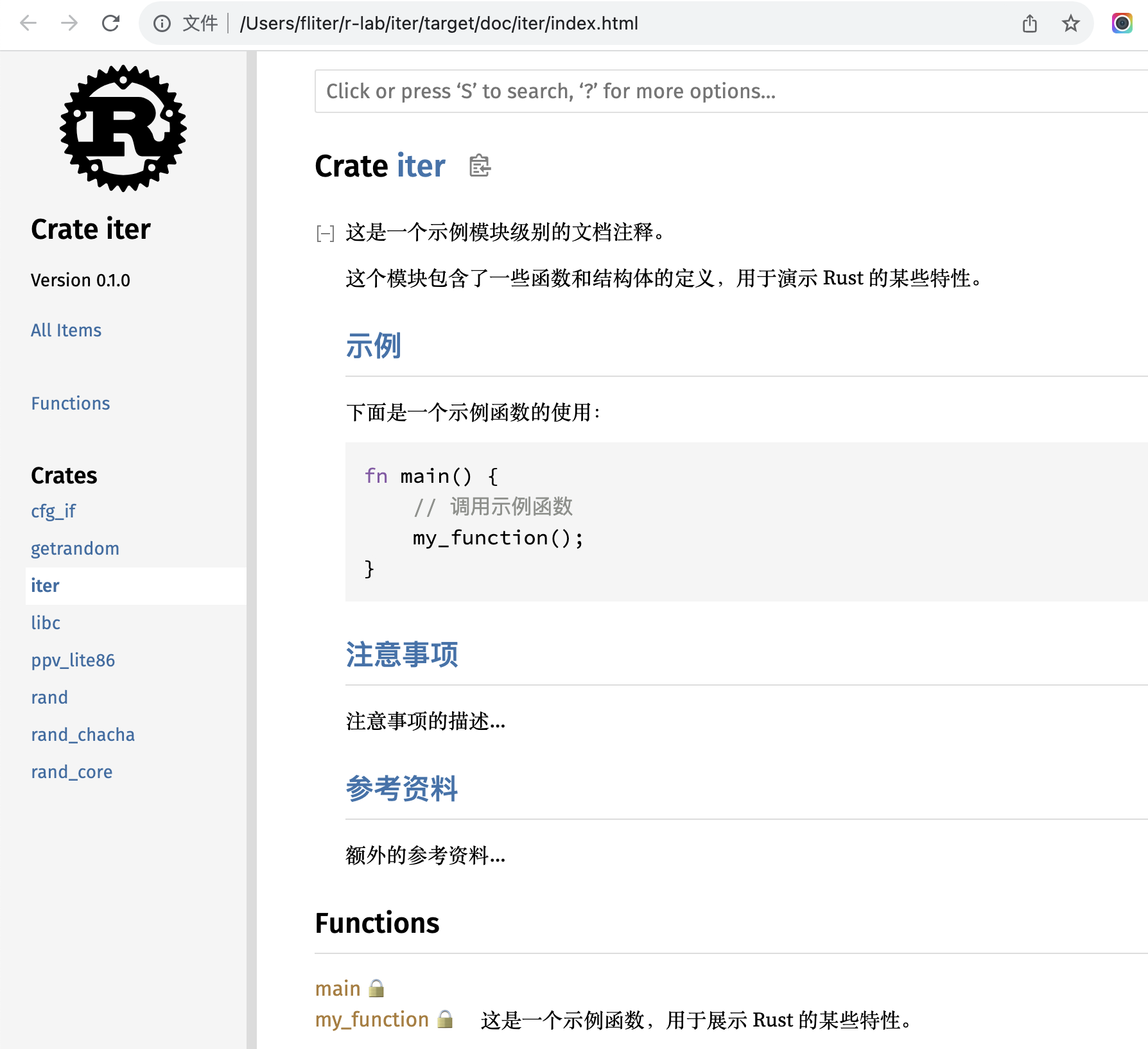
Task: Jump to Functions section in sidebar
Action: tap(71, 403)
